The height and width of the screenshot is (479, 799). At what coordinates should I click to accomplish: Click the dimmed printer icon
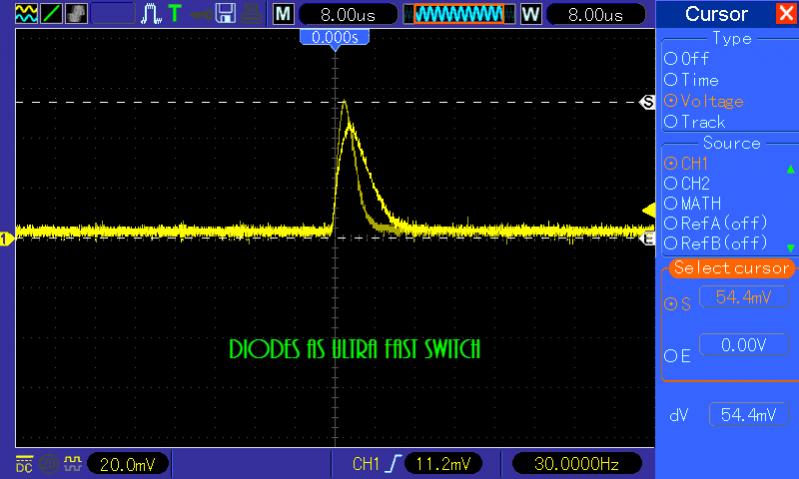point(251,14)
